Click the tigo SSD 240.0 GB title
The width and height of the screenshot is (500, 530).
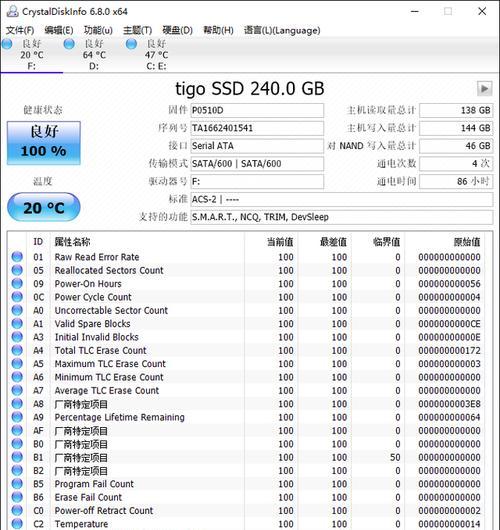click(x=250, y=89)
